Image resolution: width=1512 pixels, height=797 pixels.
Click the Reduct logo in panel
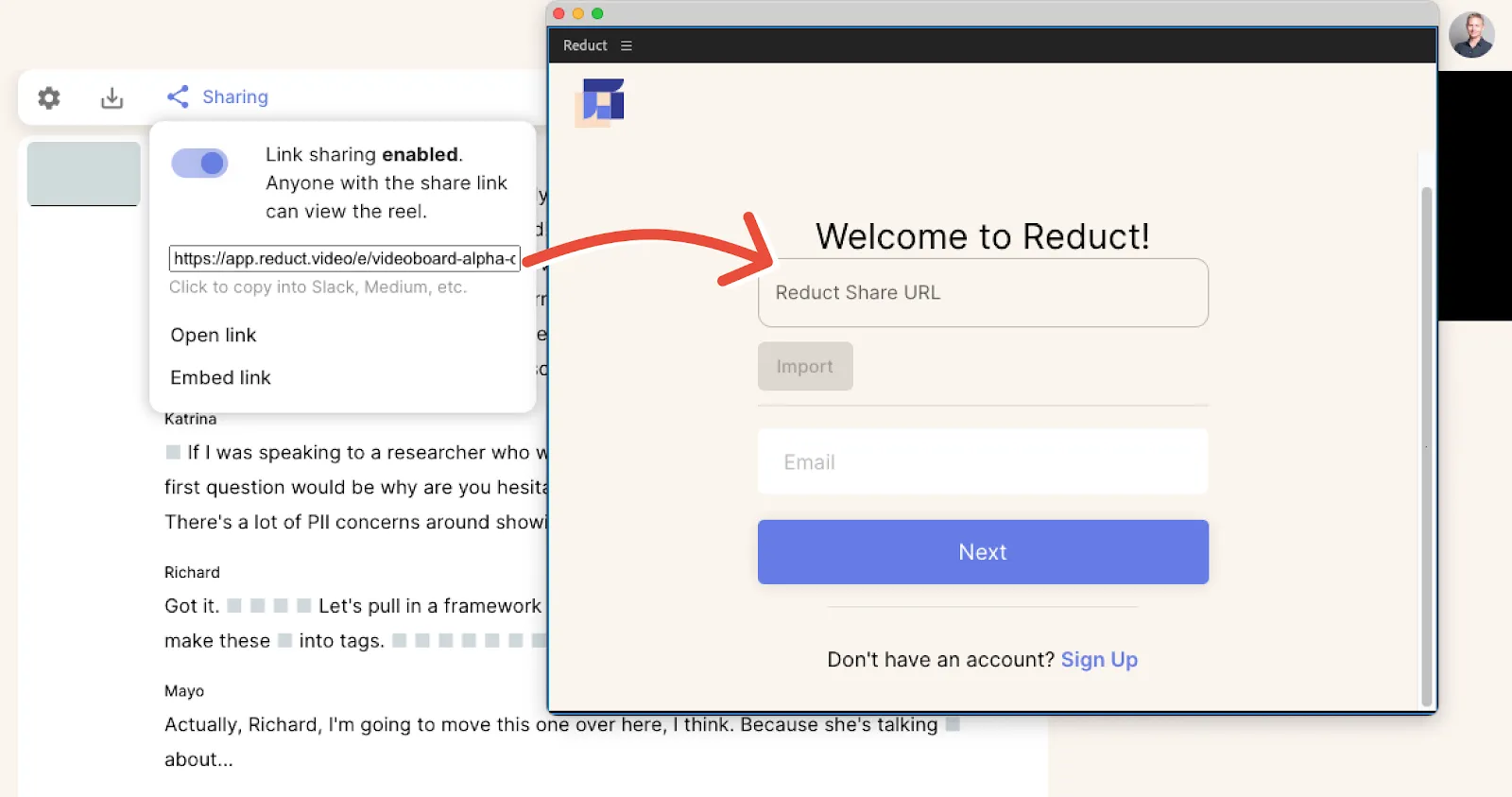pyautogui.click(x=601, y=102)
